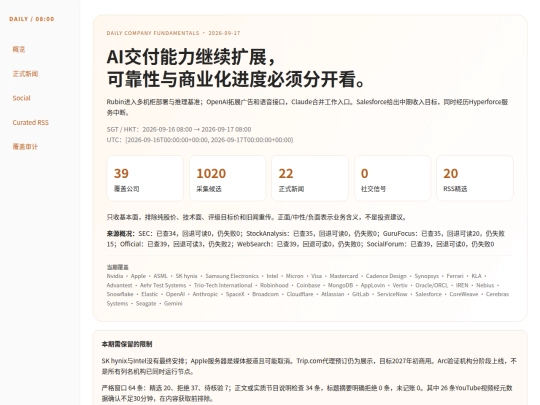Click the 20 RSS精选 stat card
540x405 pixels.
pyautogui.click(x=475, y=178)
